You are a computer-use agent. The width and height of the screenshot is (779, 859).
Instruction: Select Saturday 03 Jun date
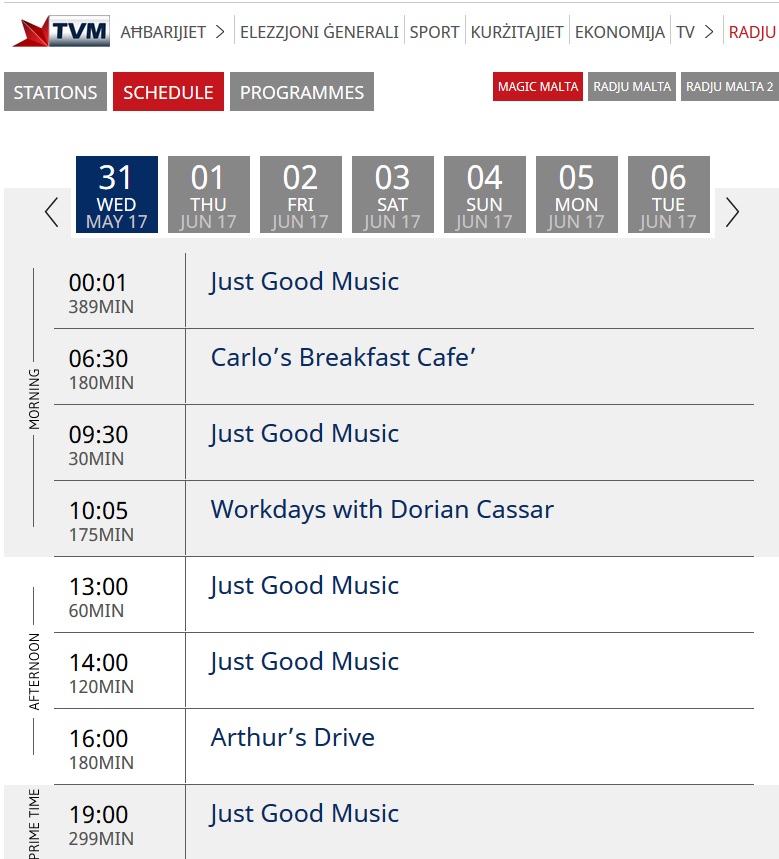coord(393,194)
